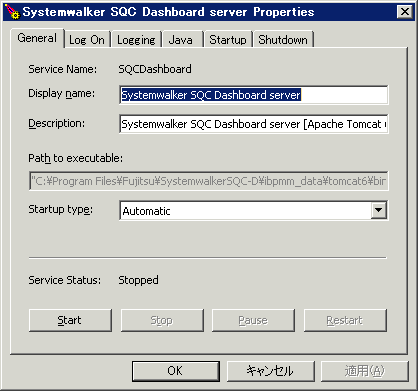Click the Path to executable field
The image size is (418, 391).
pos(209,181)
